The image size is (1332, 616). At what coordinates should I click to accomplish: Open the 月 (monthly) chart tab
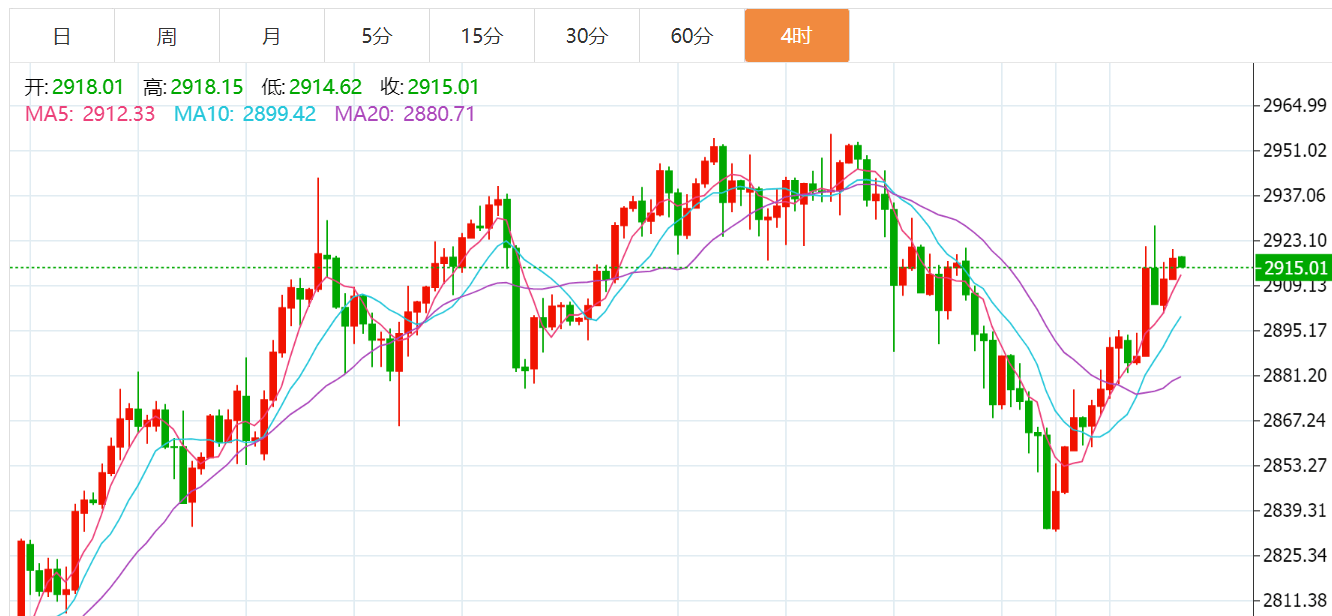click(x=272, y=37)
